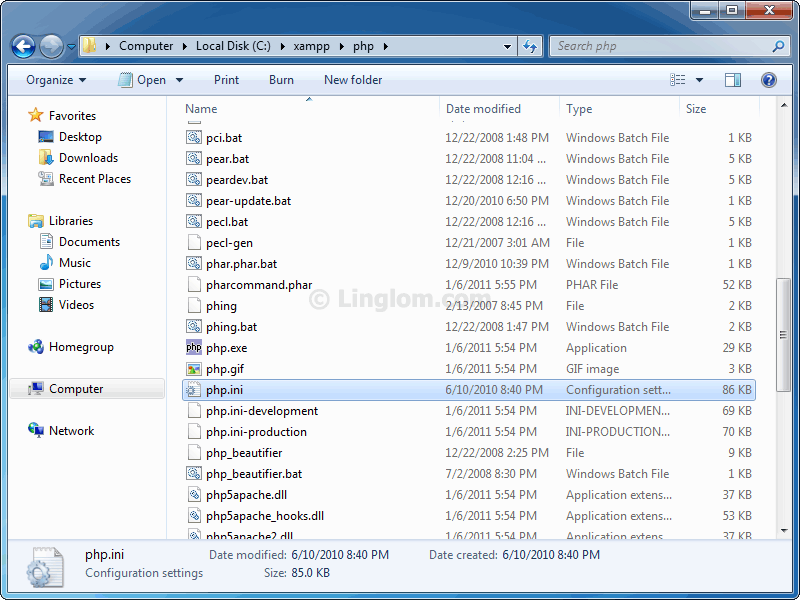Click the php_beautifier file icon
800x600 pixels.
coord(194,453)
